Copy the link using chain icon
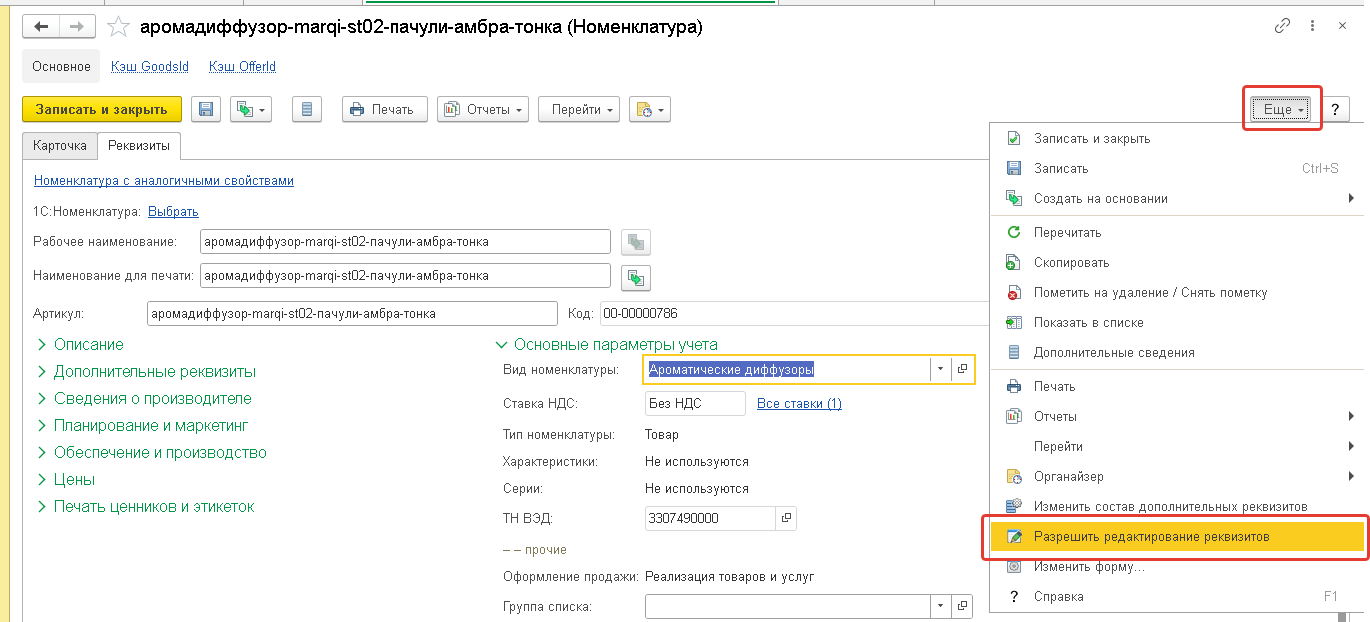Screen dimensions: 1370x622 tap(1282, 27)
